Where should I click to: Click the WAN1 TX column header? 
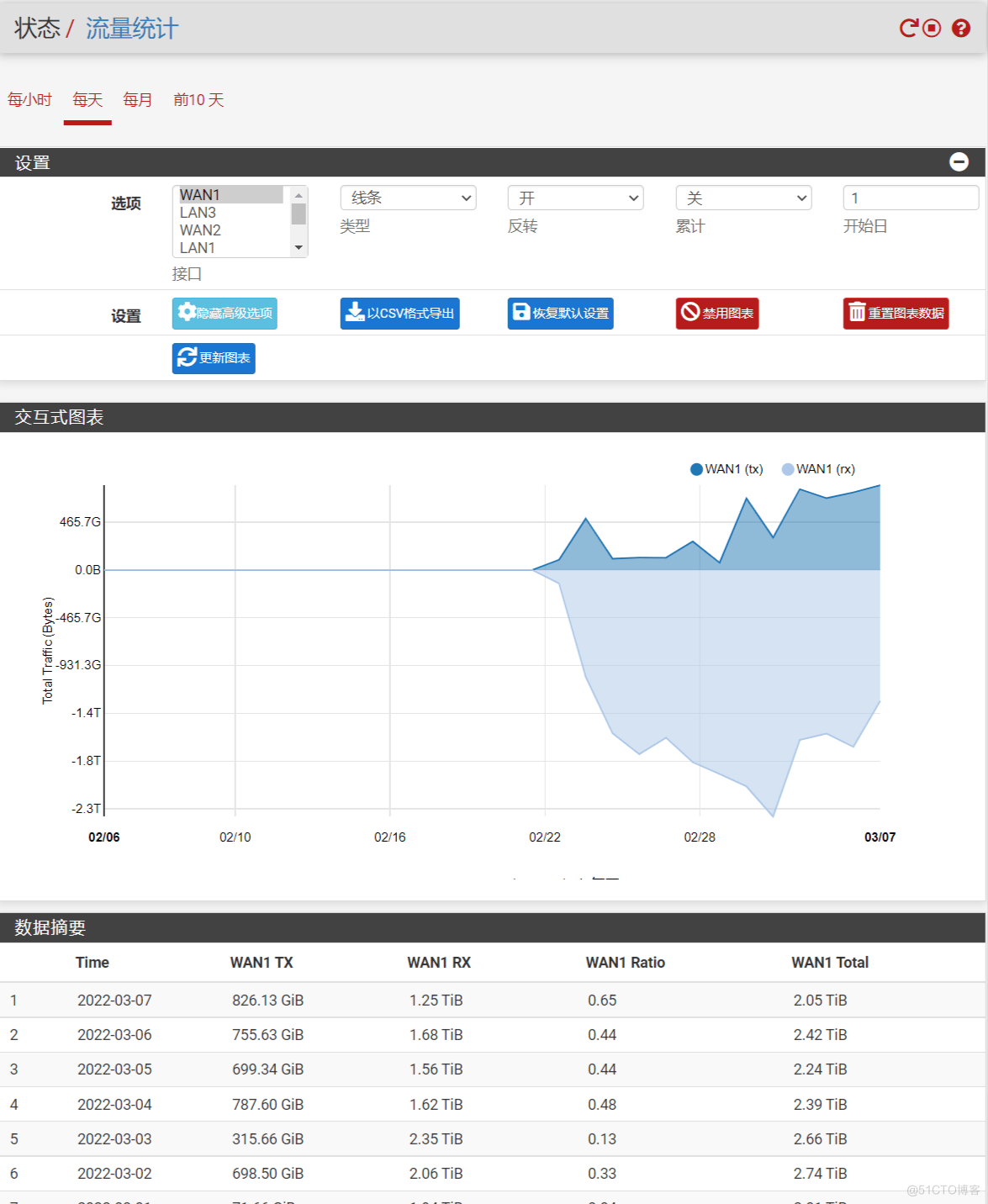coord(262,963)
